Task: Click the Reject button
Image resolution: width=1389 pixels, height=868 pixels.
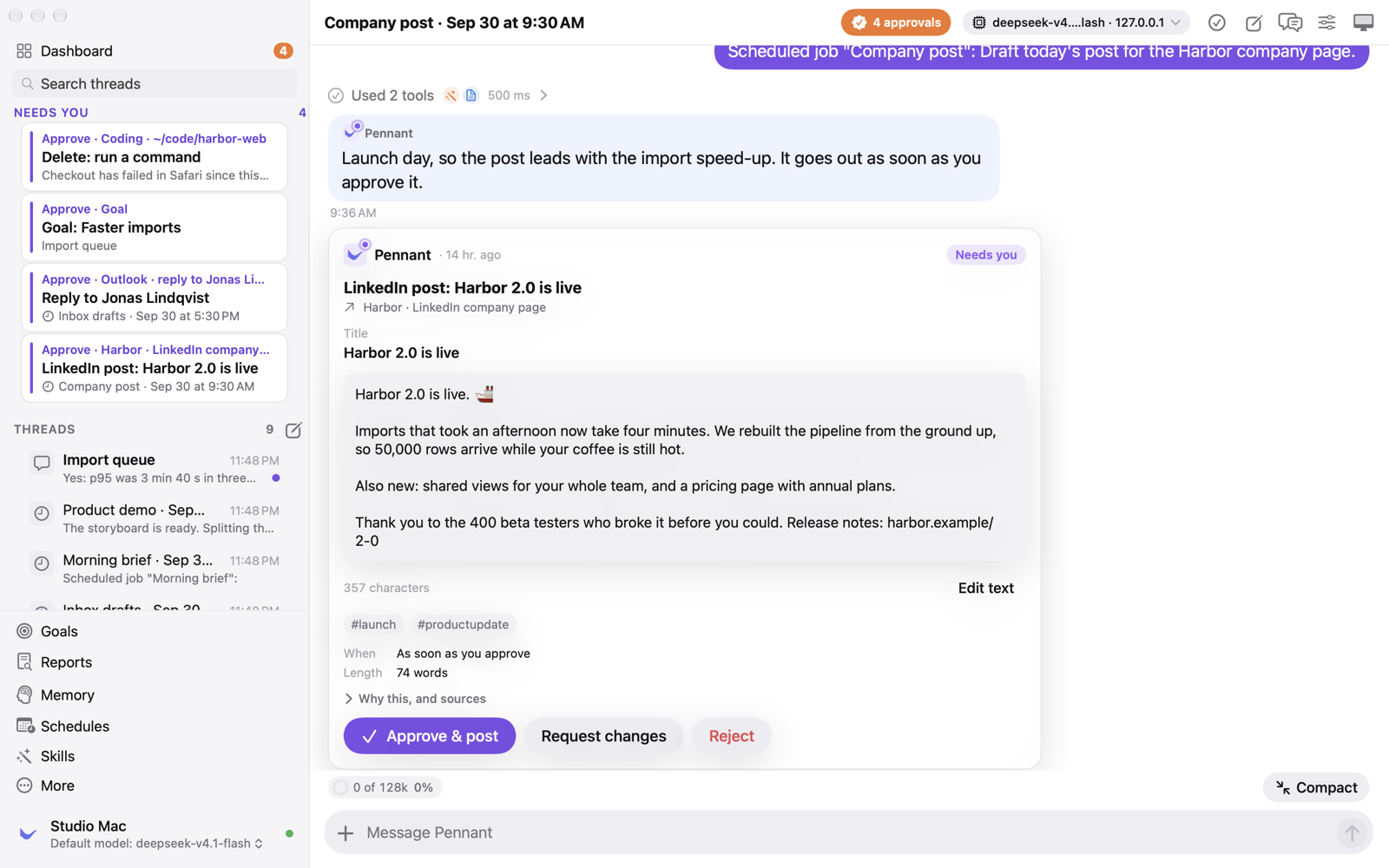Action: pos(731,736)
